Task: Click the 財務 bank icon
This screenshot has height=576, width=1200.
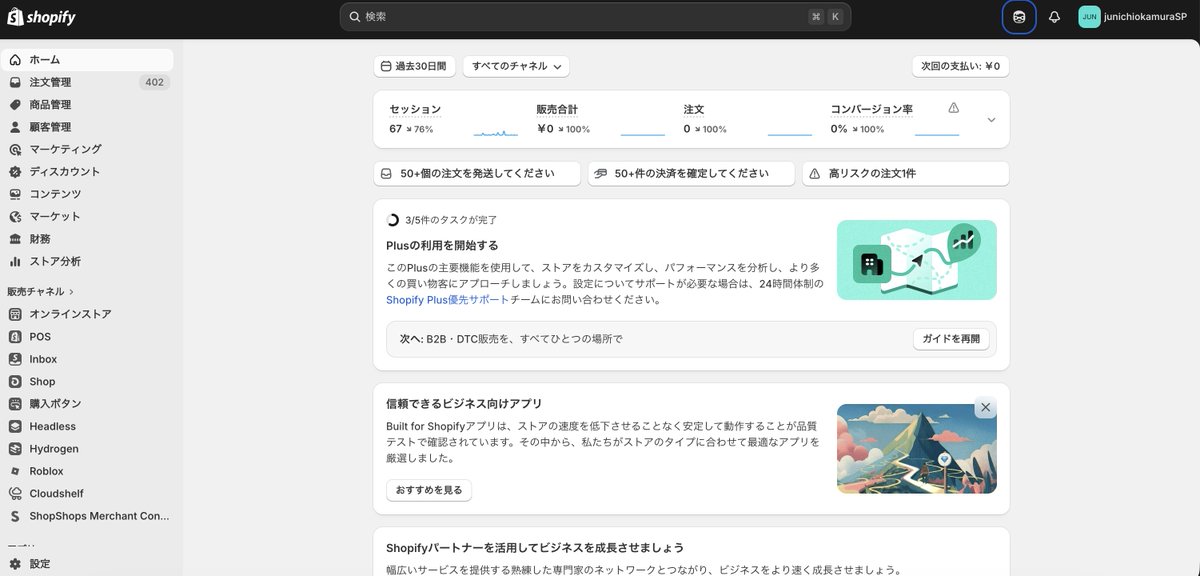Action: point(15,239)
